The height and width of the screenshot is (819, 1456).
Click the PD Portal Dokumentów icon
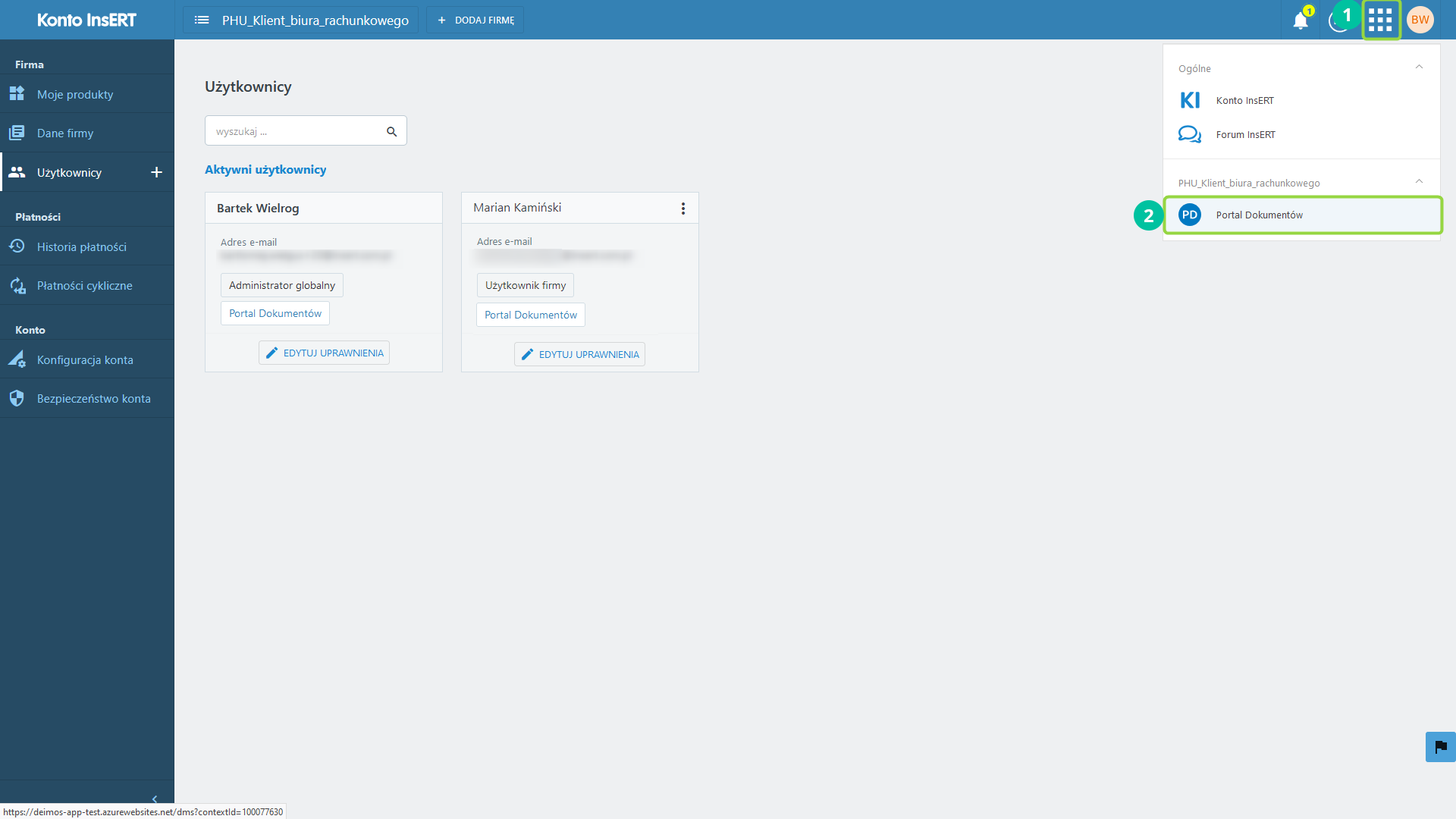1190,215
